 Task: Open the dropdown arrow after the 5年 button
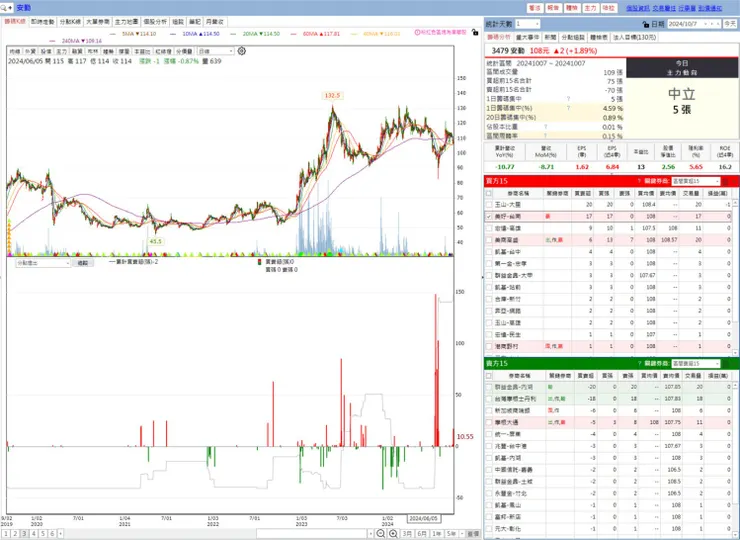coord(462,533)
